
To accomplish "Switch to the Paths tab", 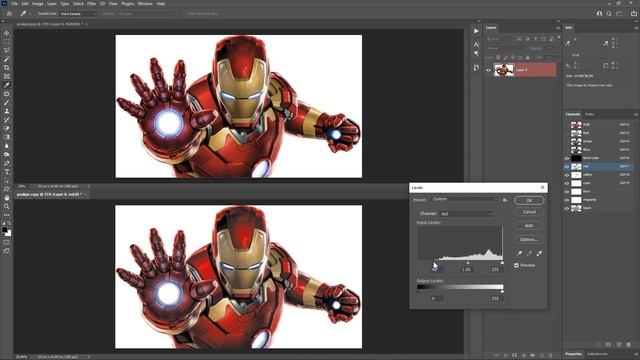I will 589,114.
